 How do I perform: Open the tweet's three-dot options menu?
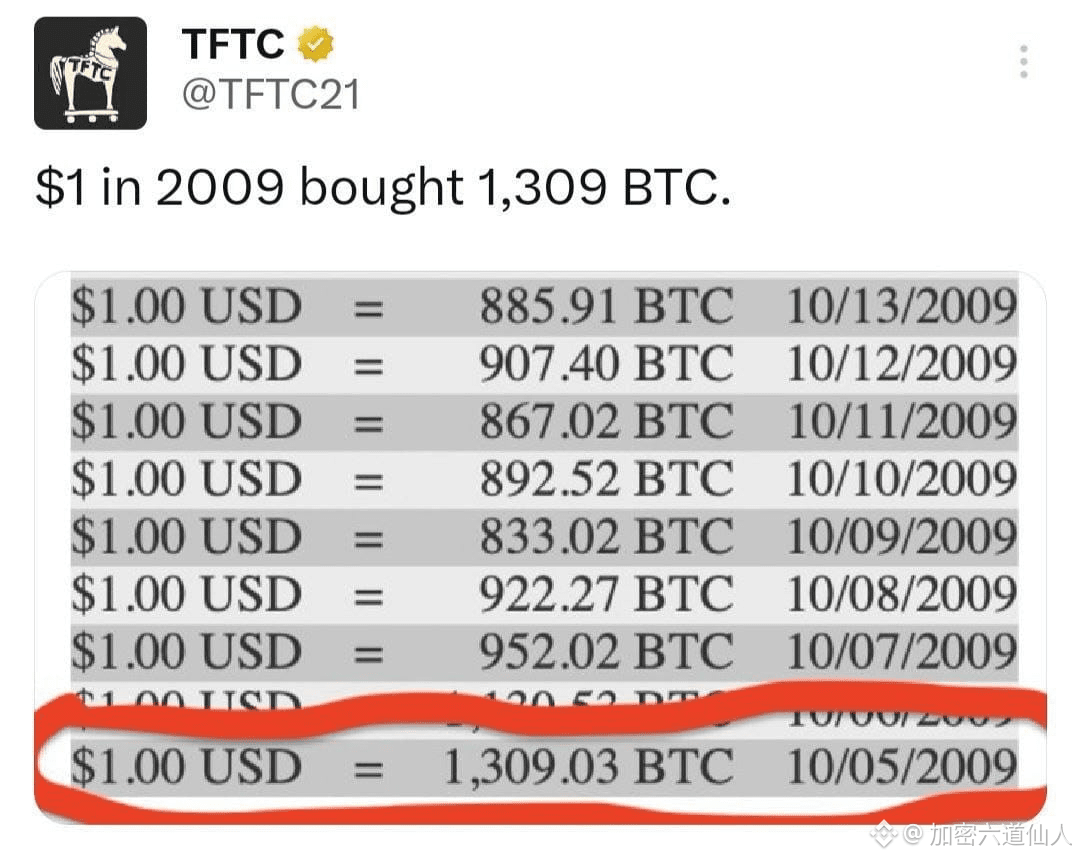tap(1023, 63)
